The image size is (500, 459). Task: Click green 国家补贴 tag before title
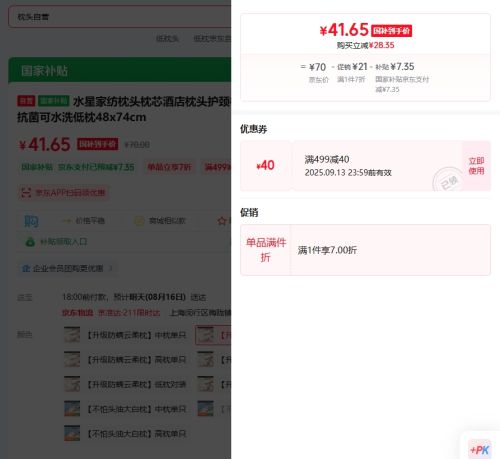pyautogui.click(x=54, y=101)
